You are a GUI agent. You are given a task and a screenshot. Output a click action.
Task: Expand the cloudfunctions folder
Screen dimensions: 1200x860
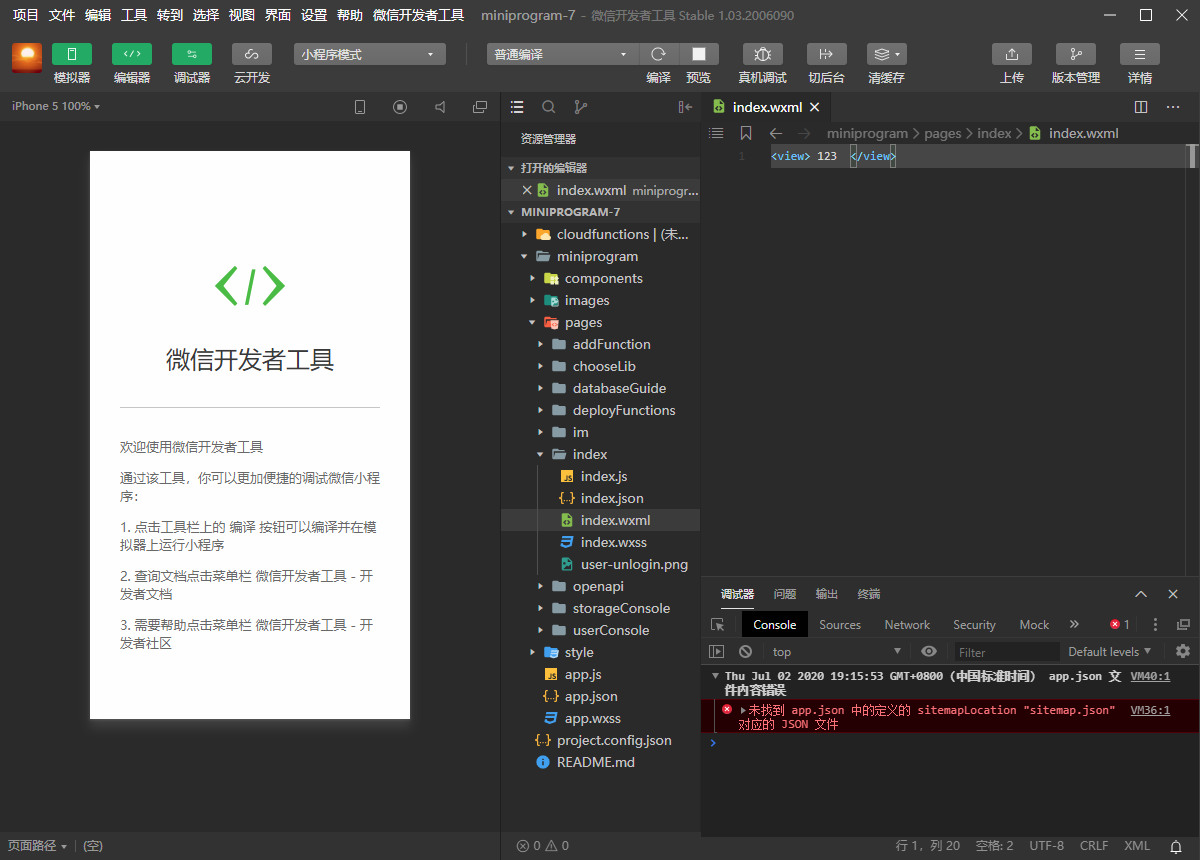(600, 234)
